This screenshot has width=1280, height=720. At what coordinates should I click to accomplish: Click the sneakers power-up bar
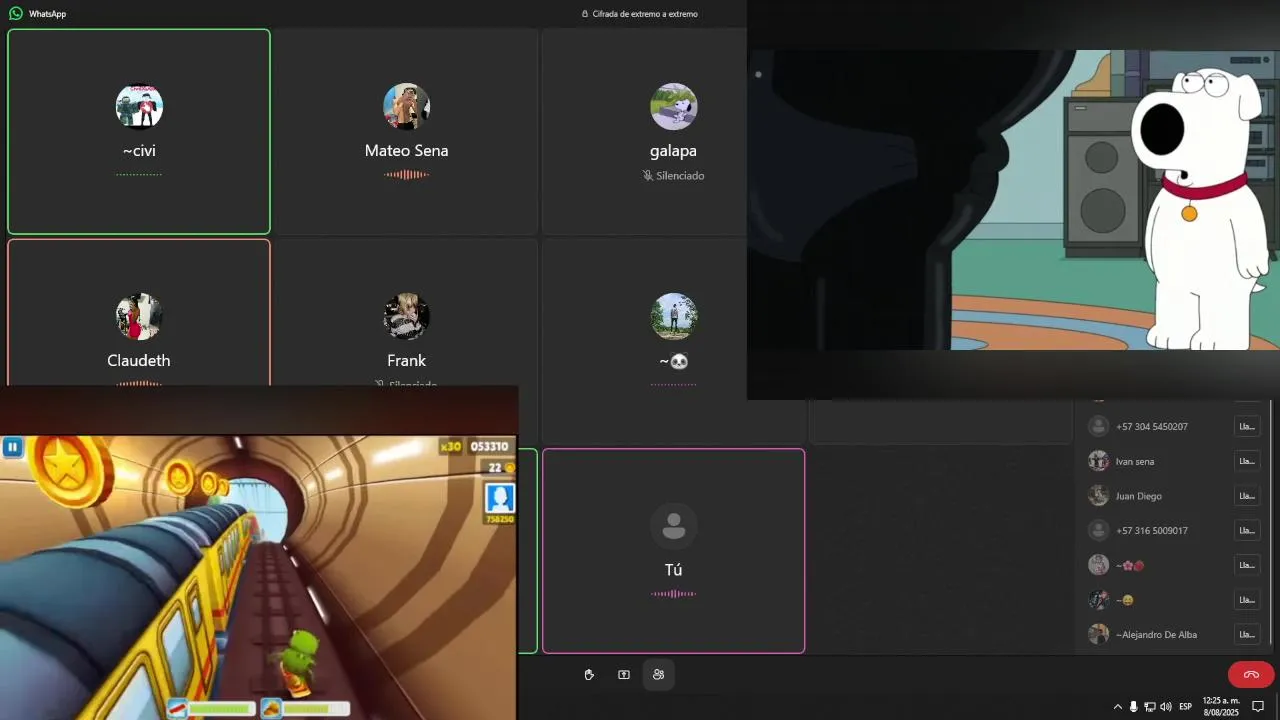point(306,708)
